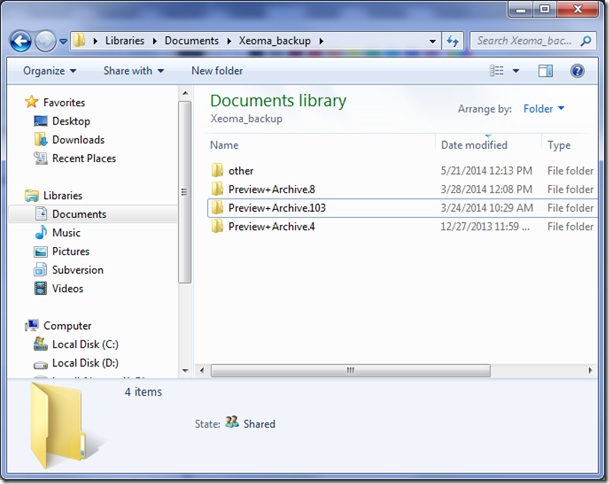
Task: Open Local Disk (D:)
Action: tap(85, 363)
